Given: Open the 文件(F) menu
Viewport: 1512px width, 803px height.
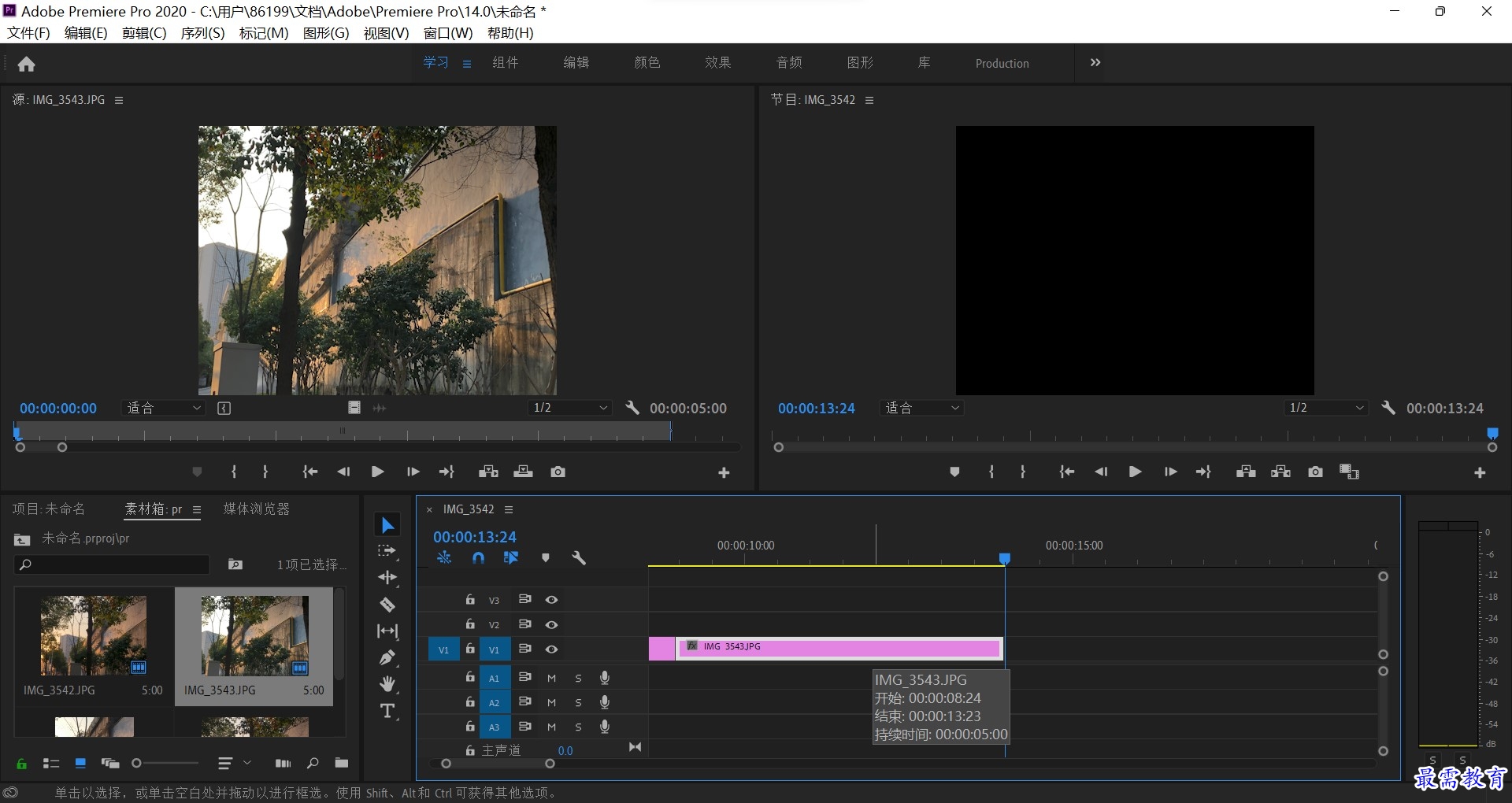Looking at the screenshot, I should (28, 33).
